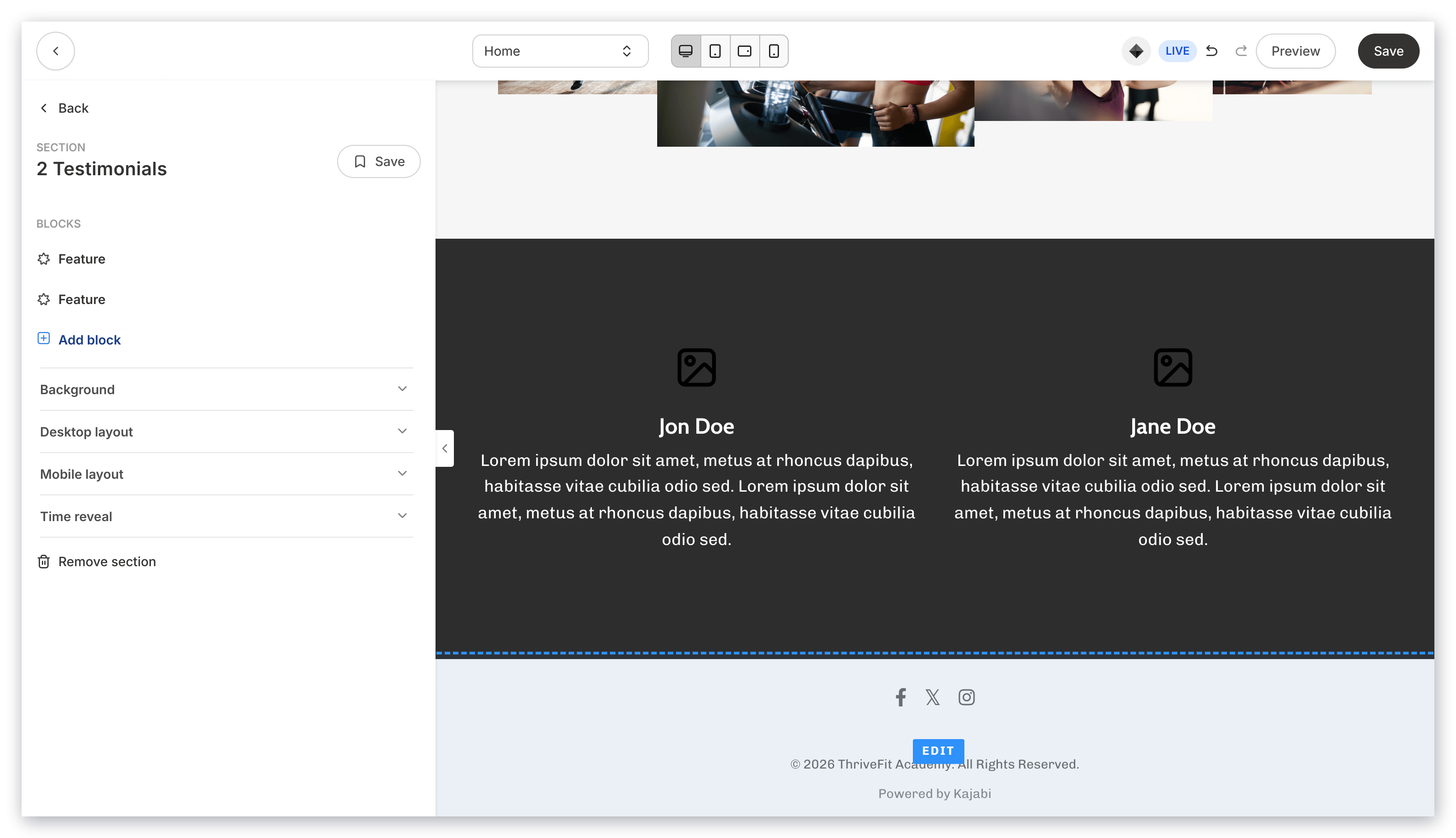Select the Jon Doe heading

[x=696, y=426]
